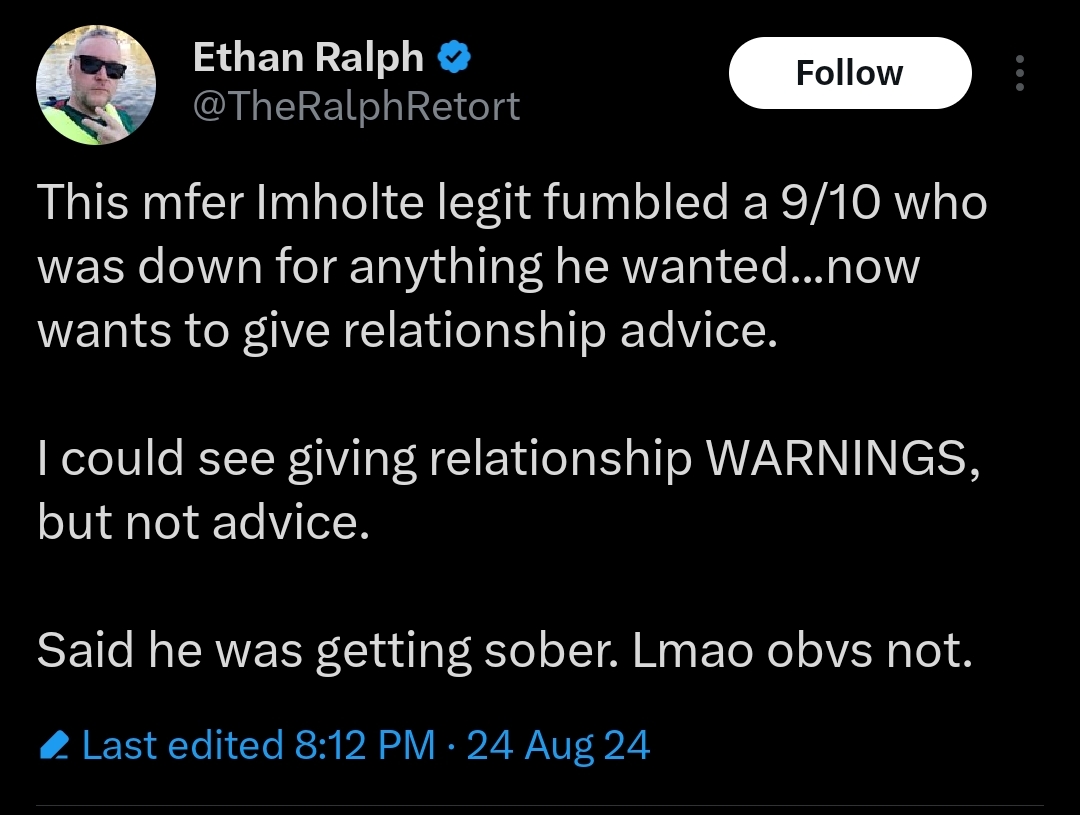Click the Ethan Ralph display name

click(x=308, y=57)
